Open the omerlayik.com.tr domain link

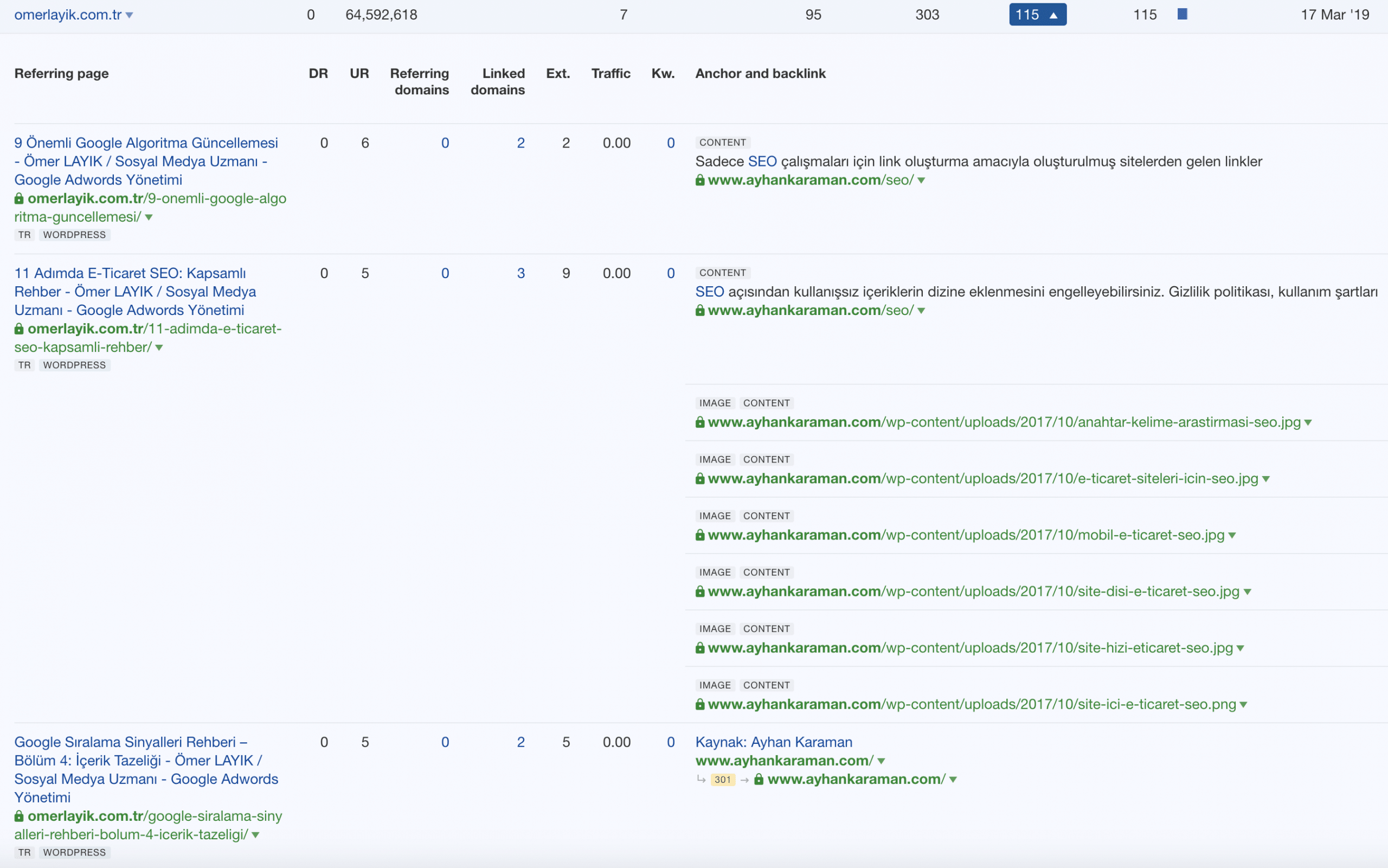(68, 15)
